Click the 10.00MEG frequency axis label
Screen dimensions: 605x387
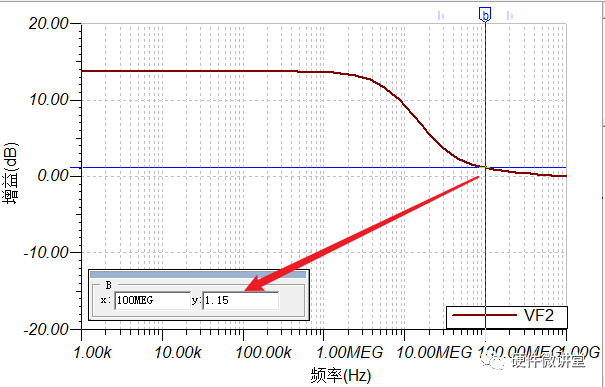tap(434, 352)
